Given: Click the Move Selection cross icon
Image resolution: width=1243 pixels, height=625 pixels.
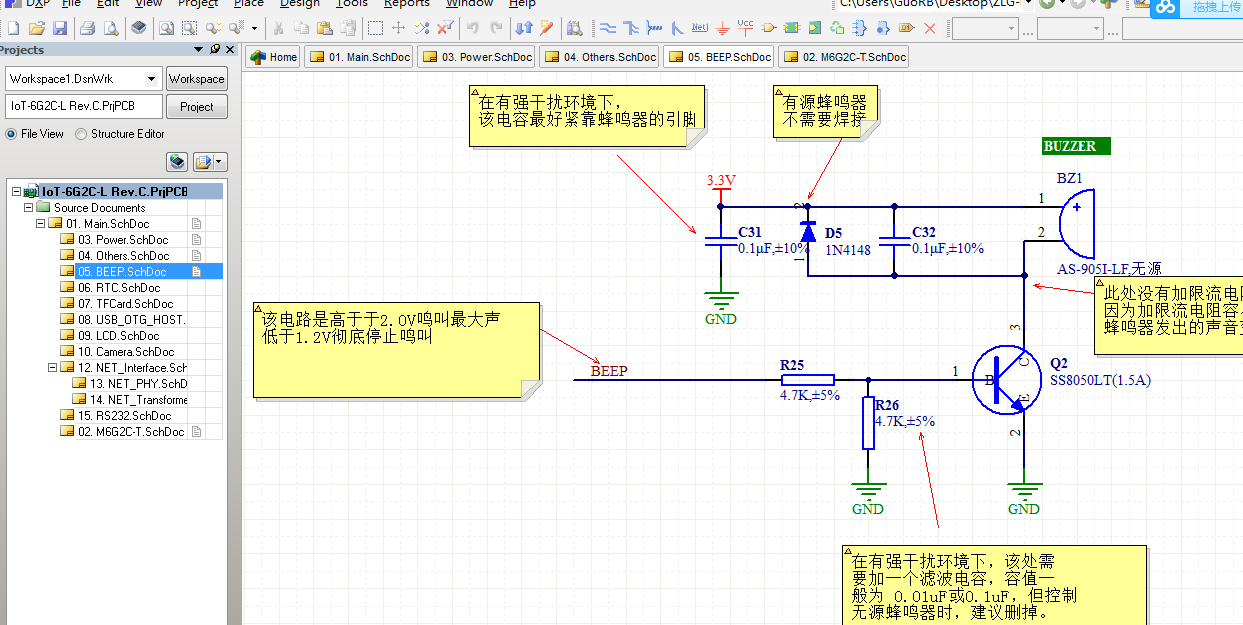Looking at the screenshot, I should click(398, 28).
